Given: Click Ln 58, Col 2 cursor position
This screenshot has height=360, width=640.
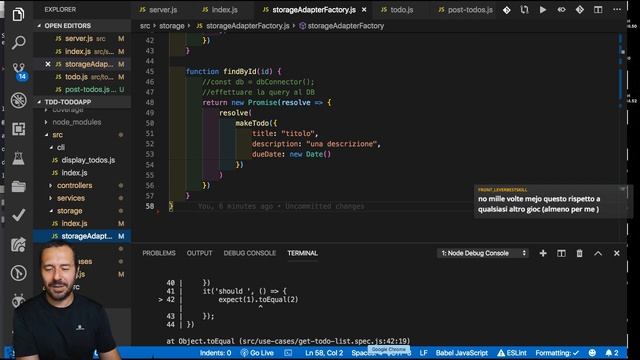Looking at the screenshot, I should pos(324,353).
